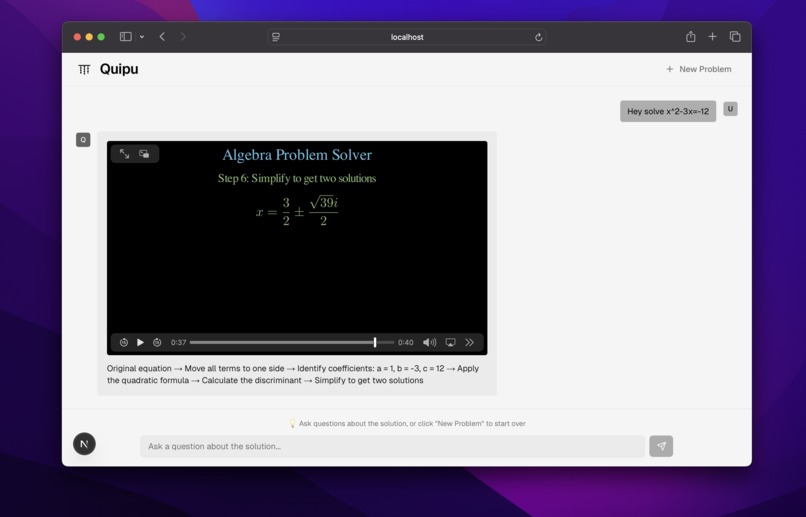
Task: Open the website settings icon in the address bar
Action: coord(276,37)
